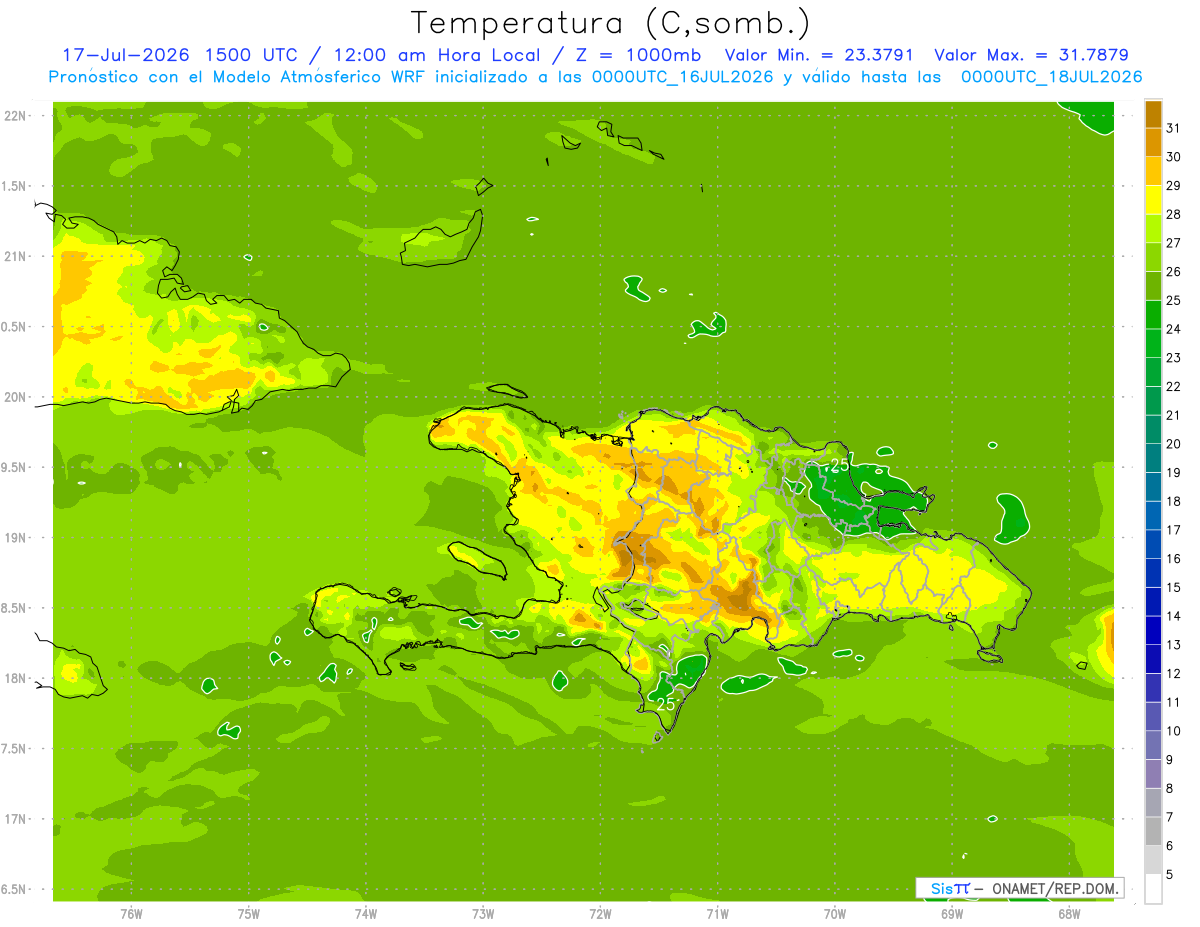The width and height of the screenshot is (1200, 927).
Task: Select the 'Valor Max. = 31.7879' text
Action: 1031,55
